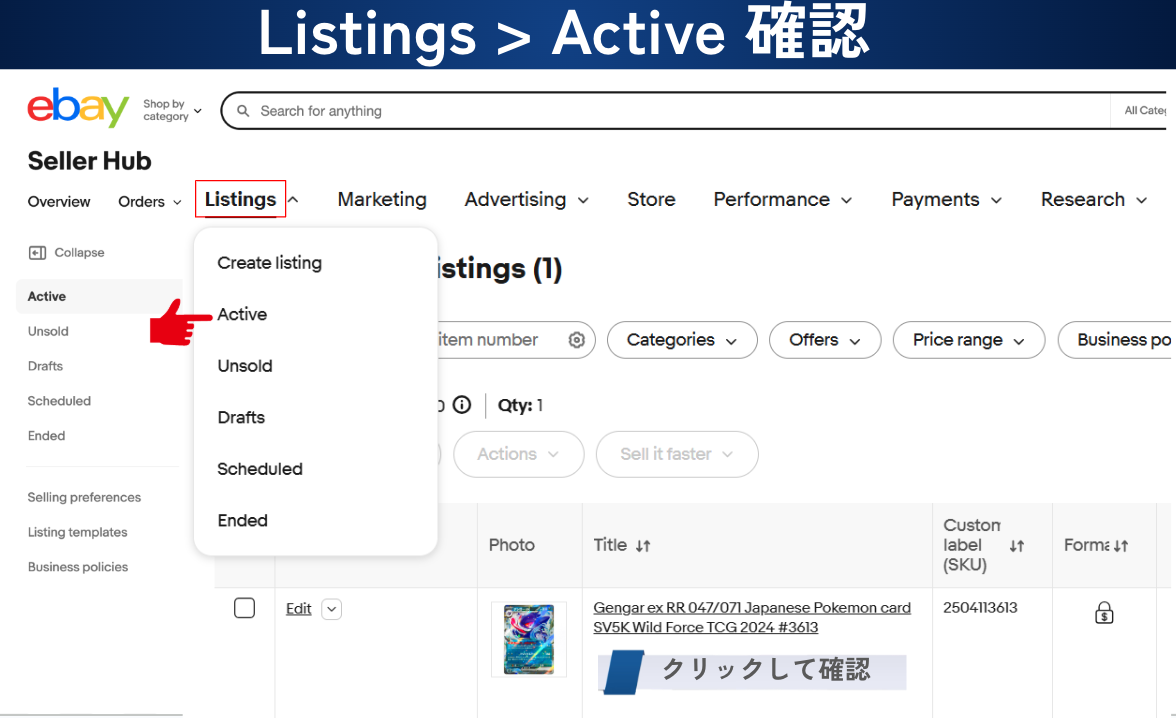The height and width of the screenshot is (718, 1176).
Task: Open the Gengar ex listing title link
Action: [752, 617]
